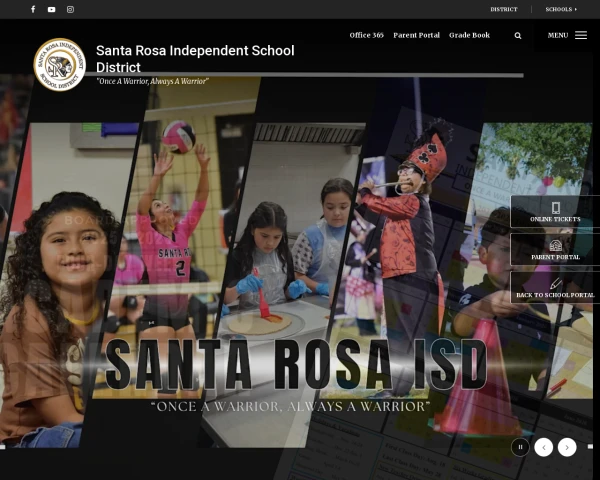600x480 pixels.
Task: Pause the slideshow autoplay
Action: point(520,447)
